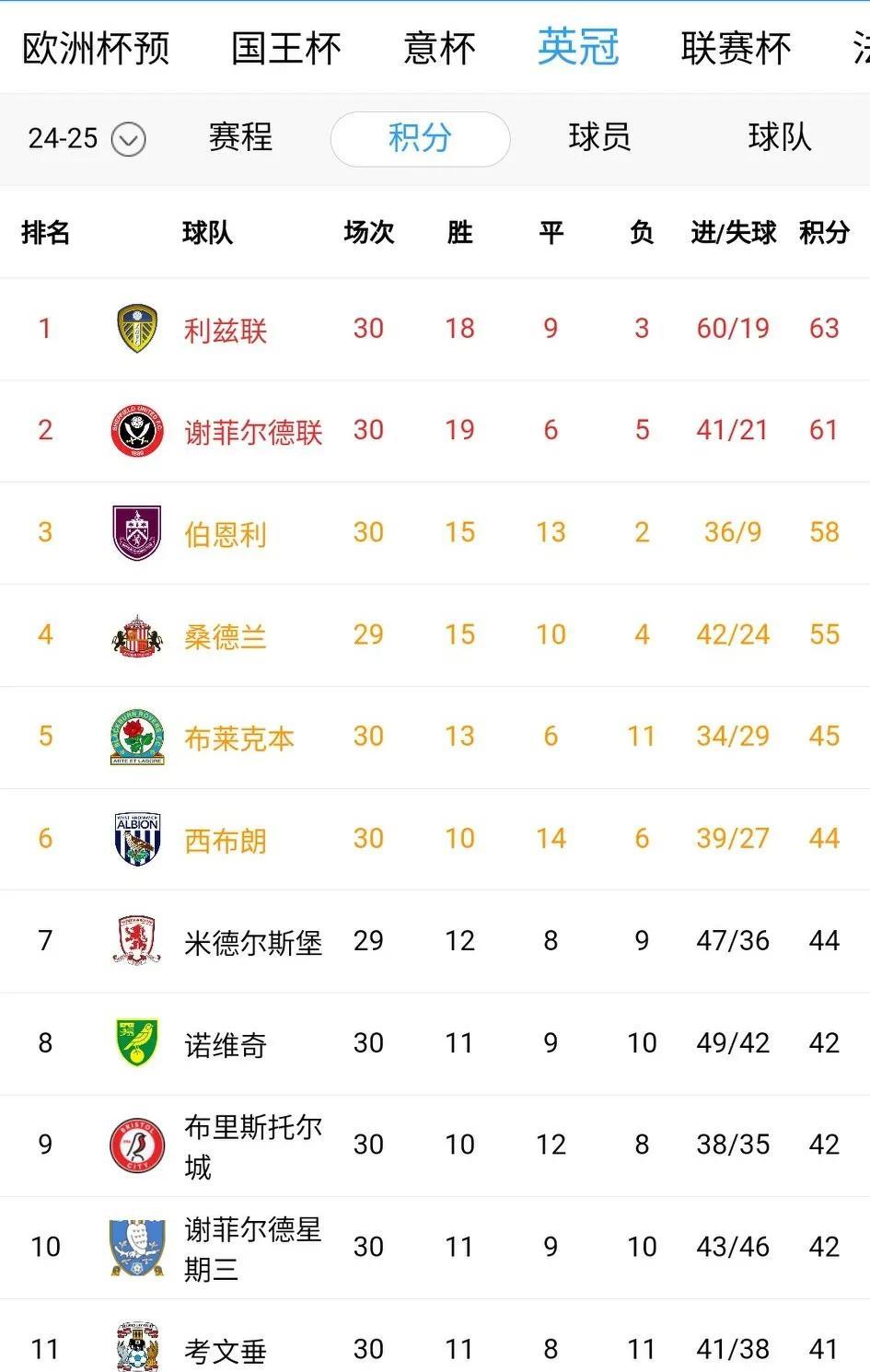Select the 伯恩利 (Burnley) club logo
The height and width of the screenshot is (1372, 870).
tap(135, 532)
